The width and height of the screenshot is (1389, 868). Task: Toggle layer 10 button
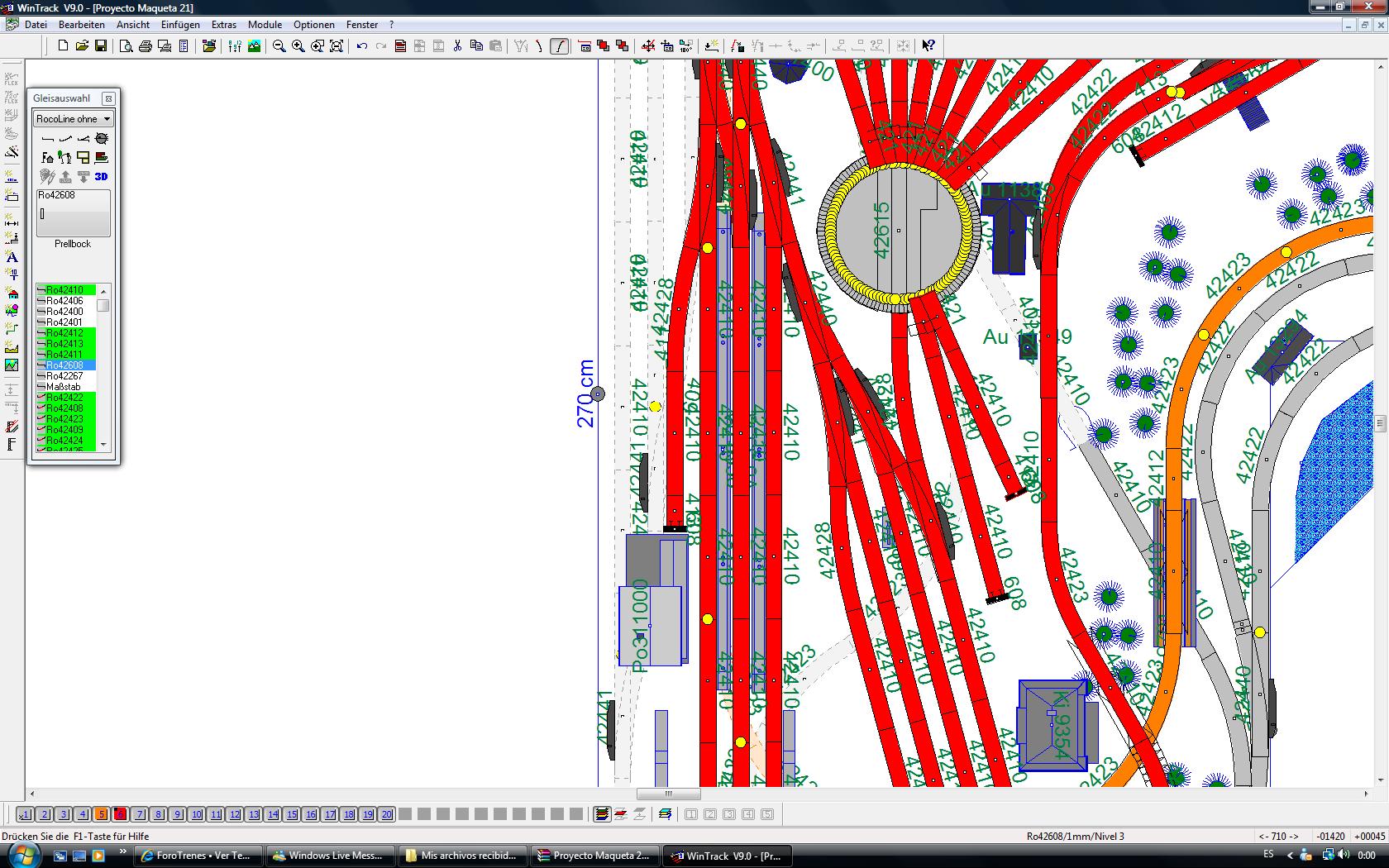196,814
